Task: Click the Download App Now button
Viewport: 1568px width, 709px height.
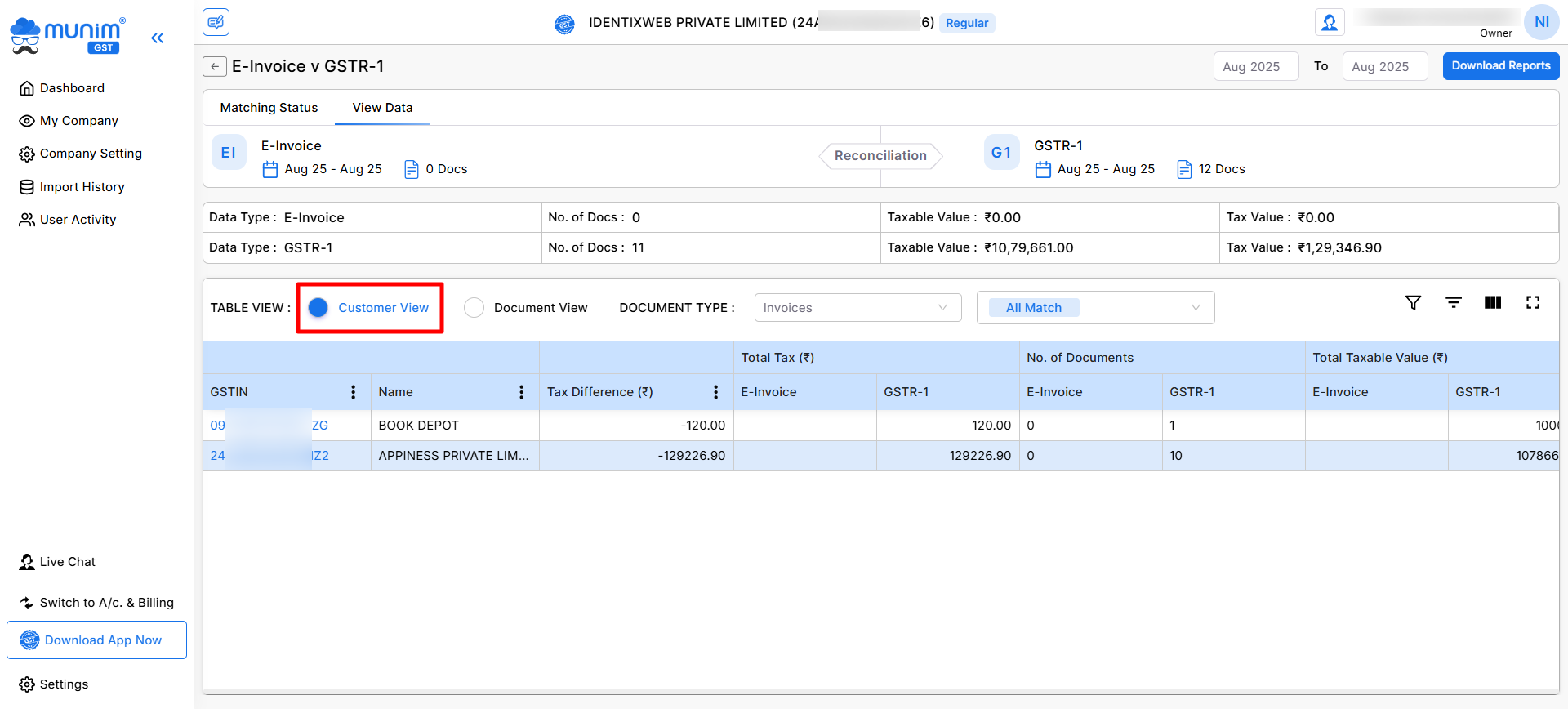Action: [96, 640]
